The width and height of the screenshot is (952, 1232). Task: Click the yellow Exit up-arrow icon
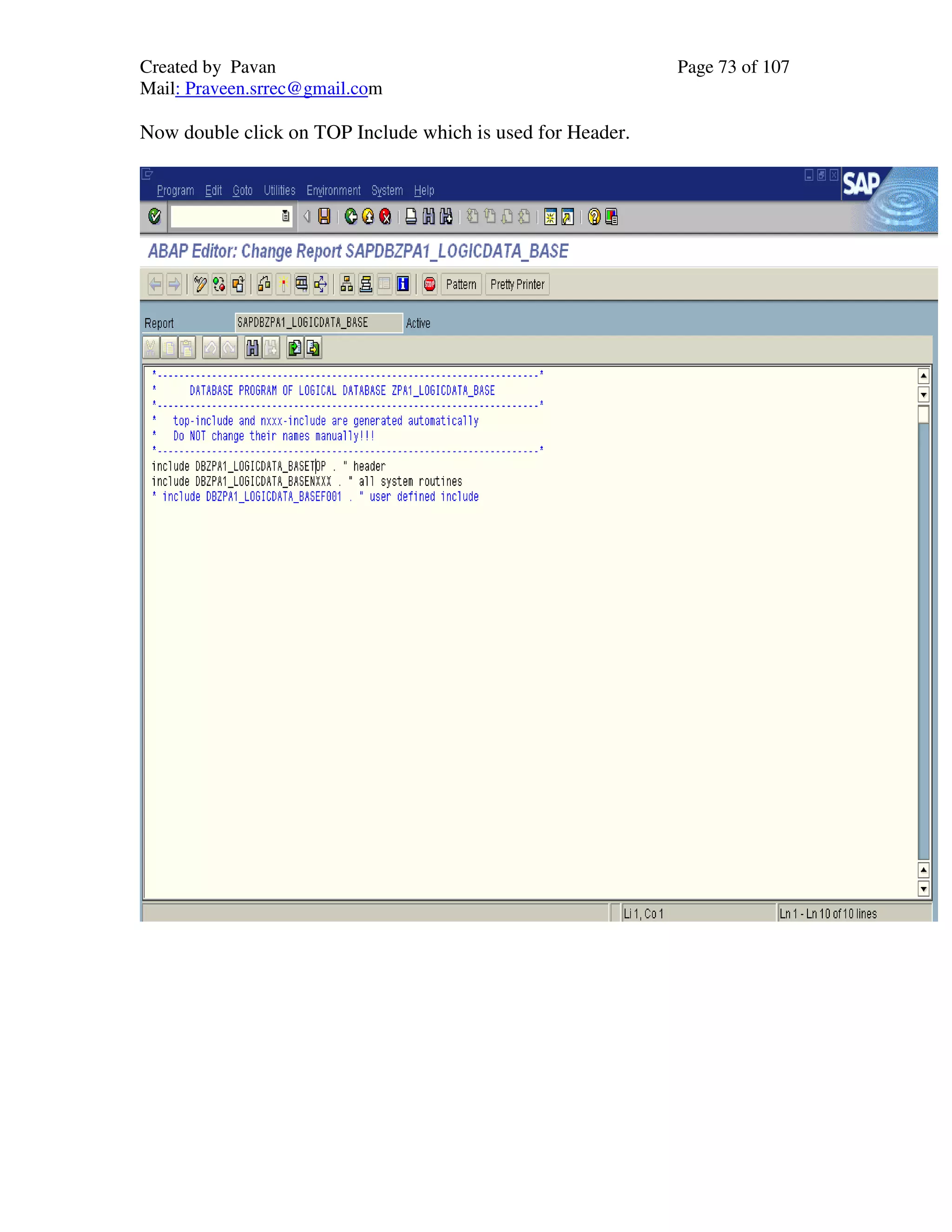(x=368, y=217)
